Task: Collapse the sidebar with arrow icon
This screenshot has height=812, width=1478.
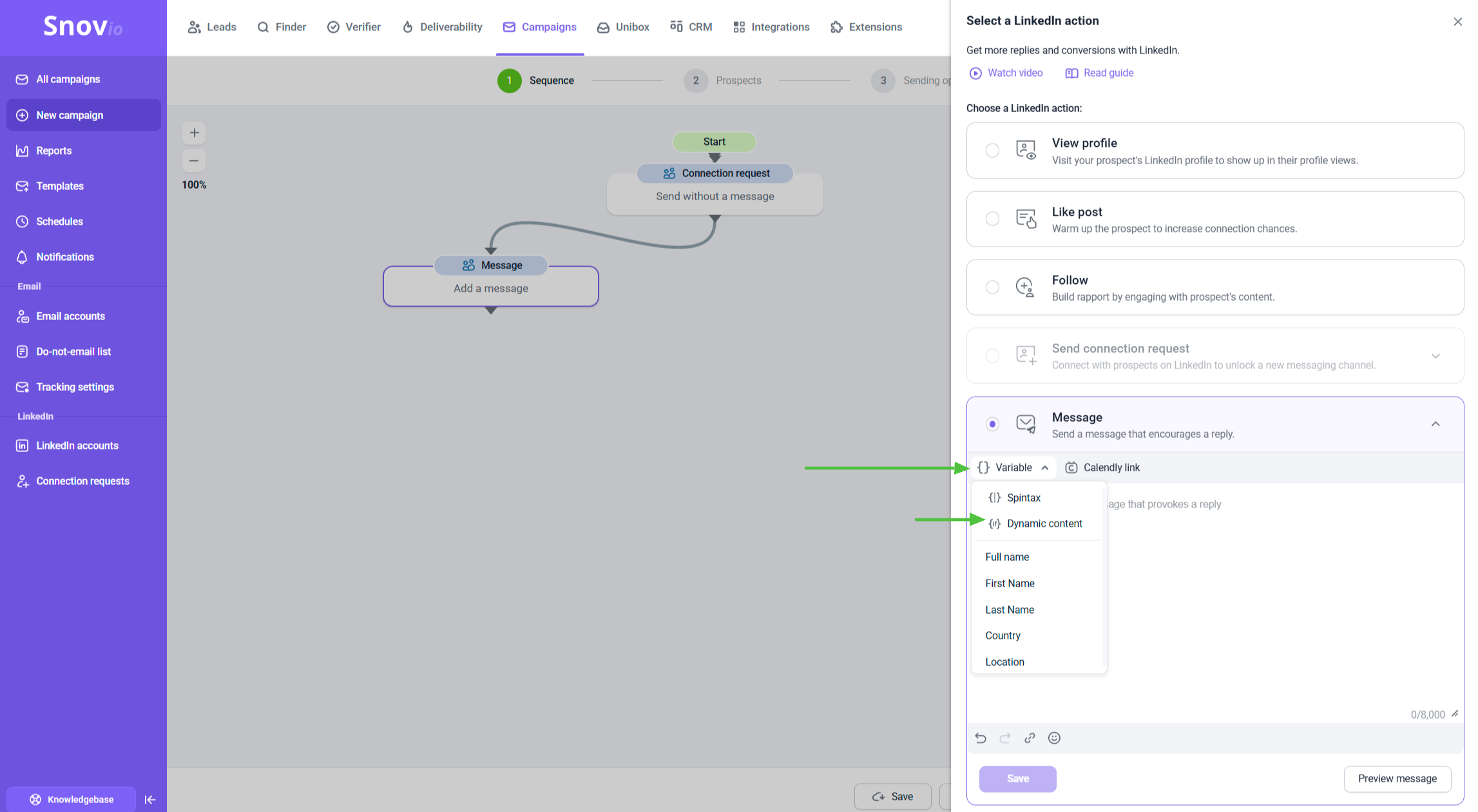Action: click(x=150, y=799)
